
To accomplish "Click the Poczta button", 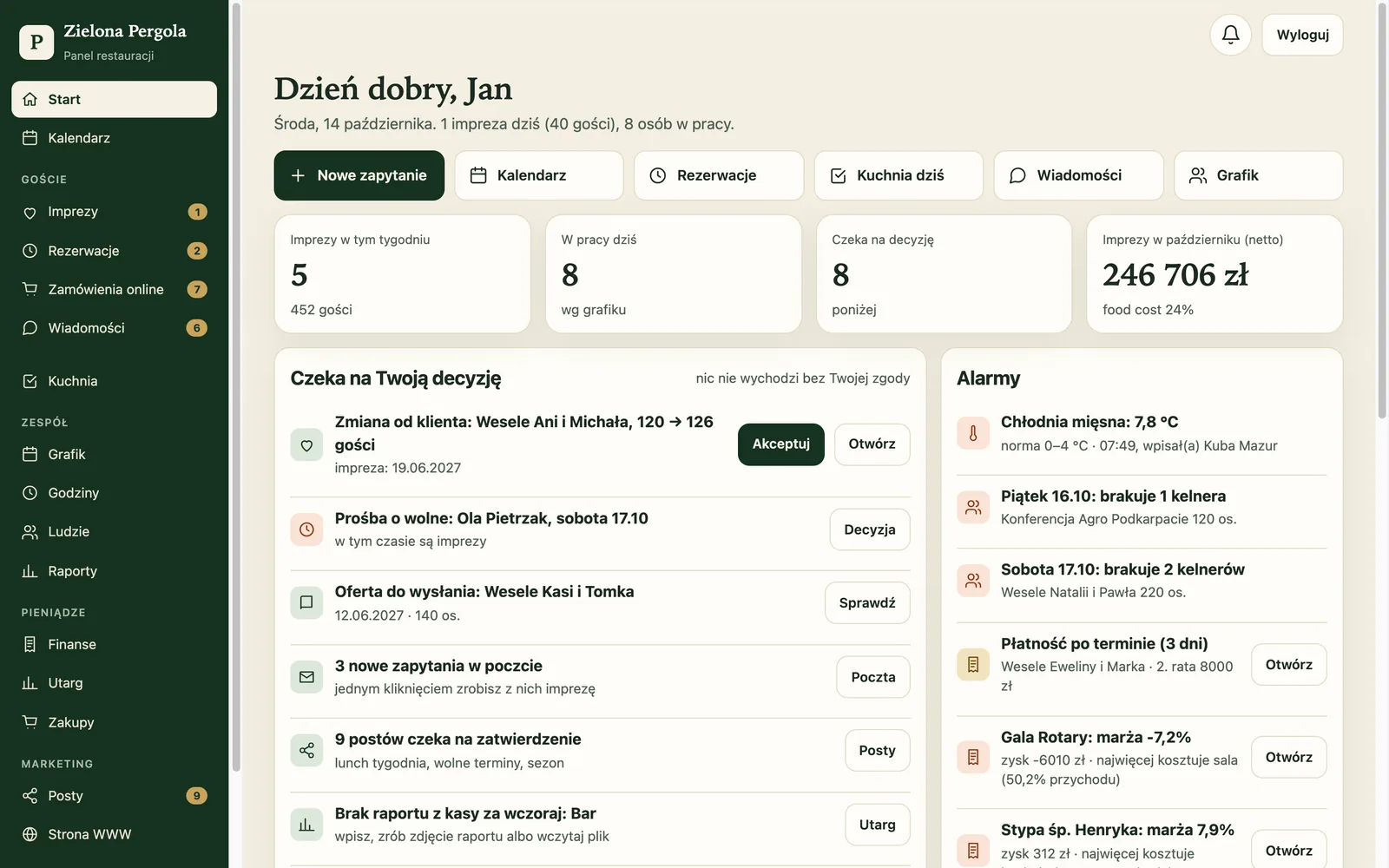I will [x=873, y=677].
